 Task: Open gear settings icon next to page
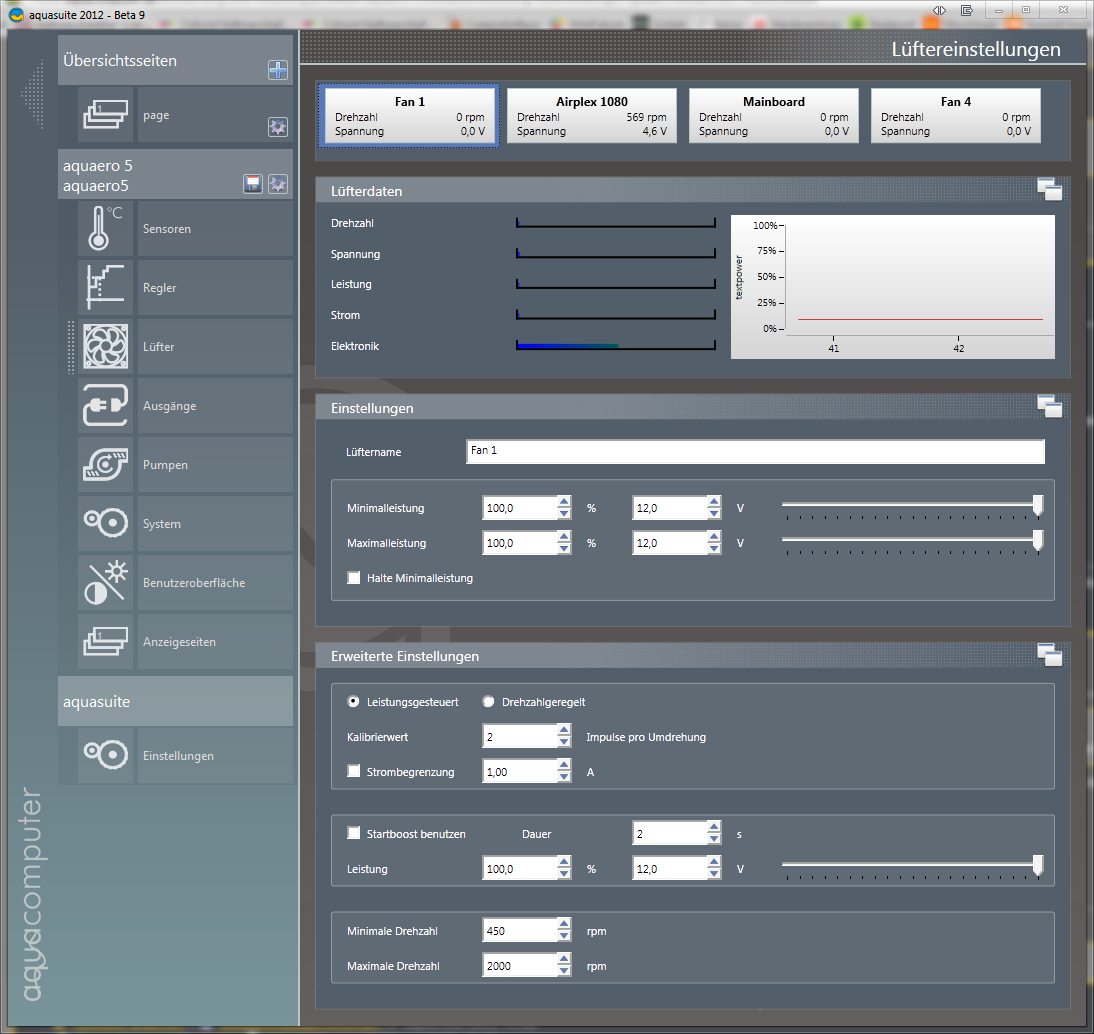point(277,127)
